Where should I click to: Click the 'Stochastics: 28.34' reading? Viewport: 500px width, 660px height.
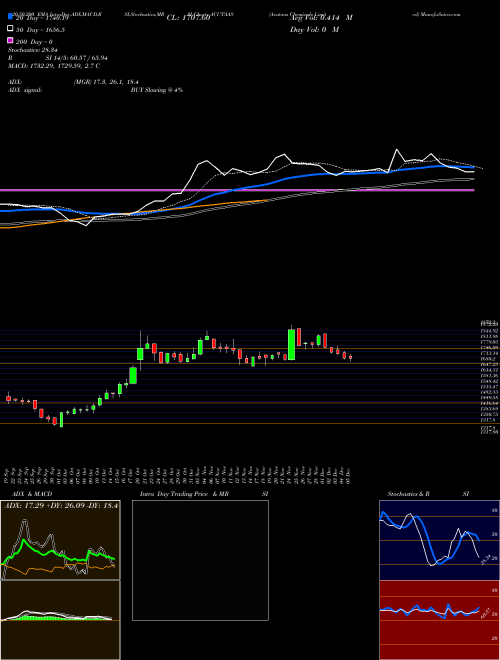point(32,50)
